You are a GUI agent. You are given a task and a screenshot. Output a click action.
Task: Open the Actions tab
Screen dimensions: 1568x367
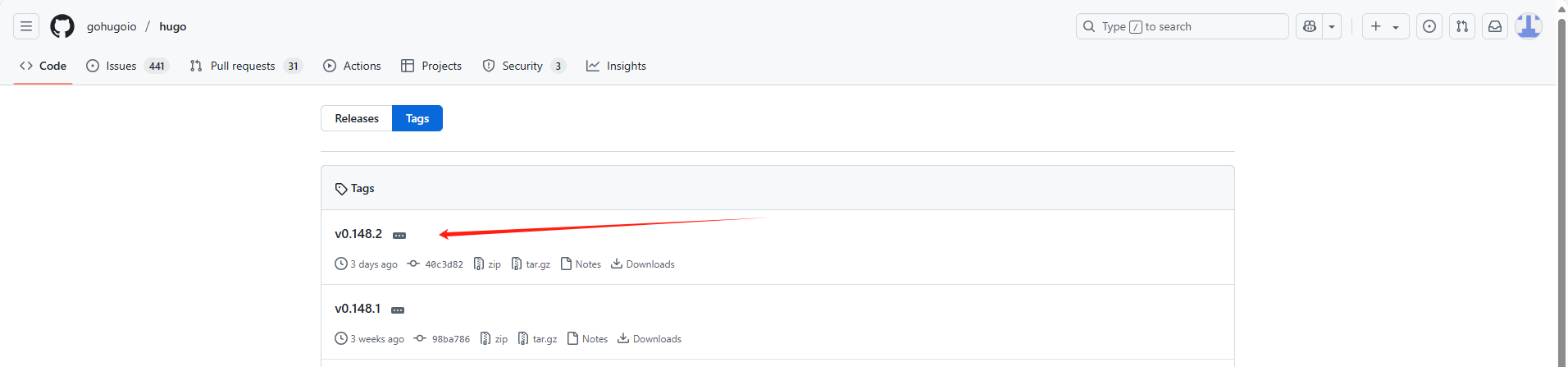[352, 66]
